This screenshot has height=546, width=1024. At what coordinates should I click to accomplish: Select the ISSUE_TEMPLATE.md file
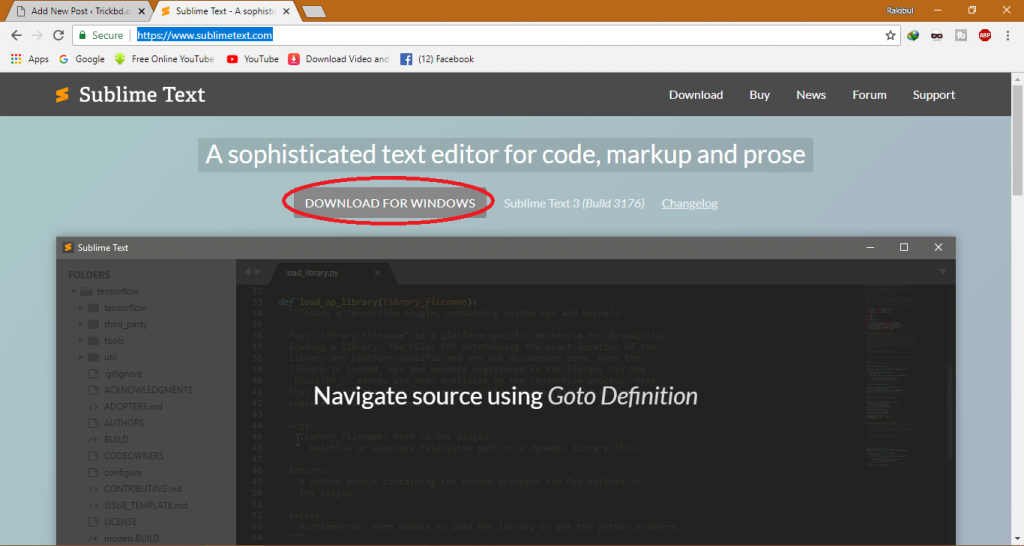(146, 505)
